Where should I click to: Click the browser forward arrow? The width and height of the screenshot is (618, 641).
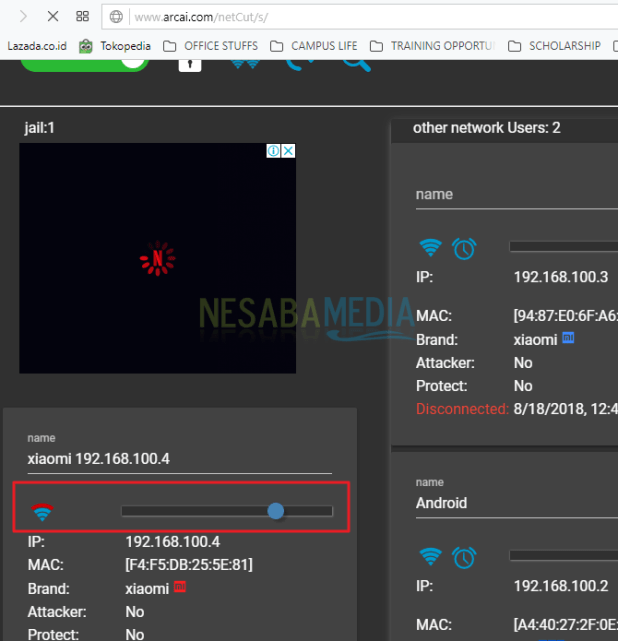23,16
